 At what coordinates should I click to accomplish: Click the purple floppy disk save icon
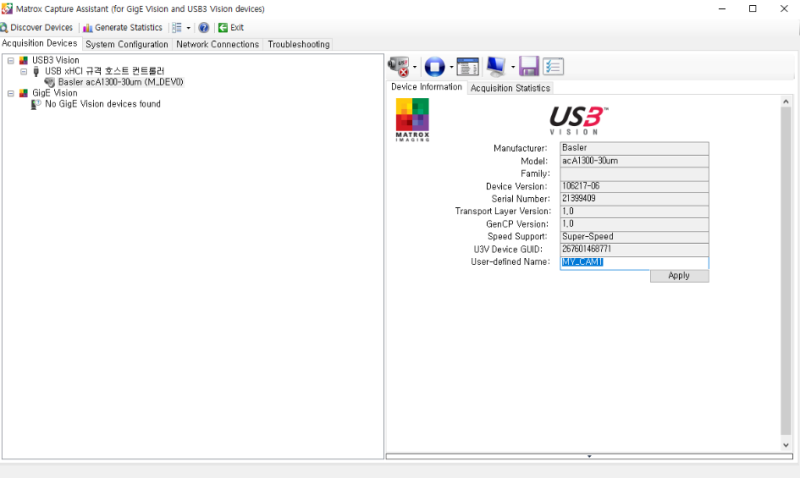[529, 67]
